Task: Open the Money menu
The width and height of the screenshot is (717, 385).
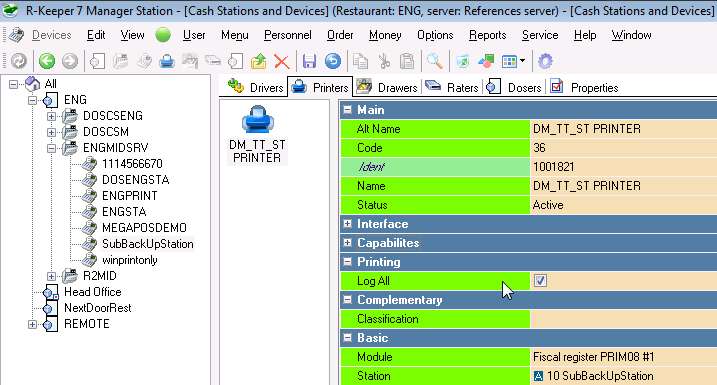Action: (385, 35)
